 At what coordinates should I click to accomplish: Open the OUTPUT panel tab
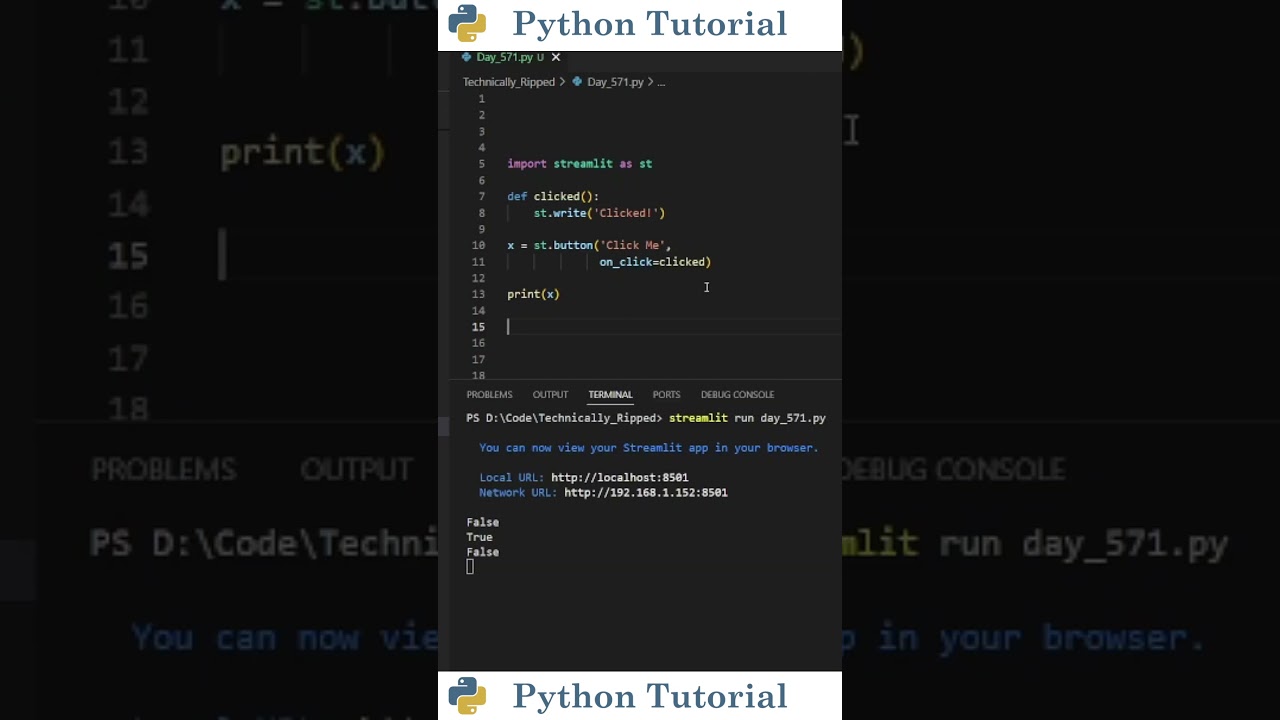[550, 394]
